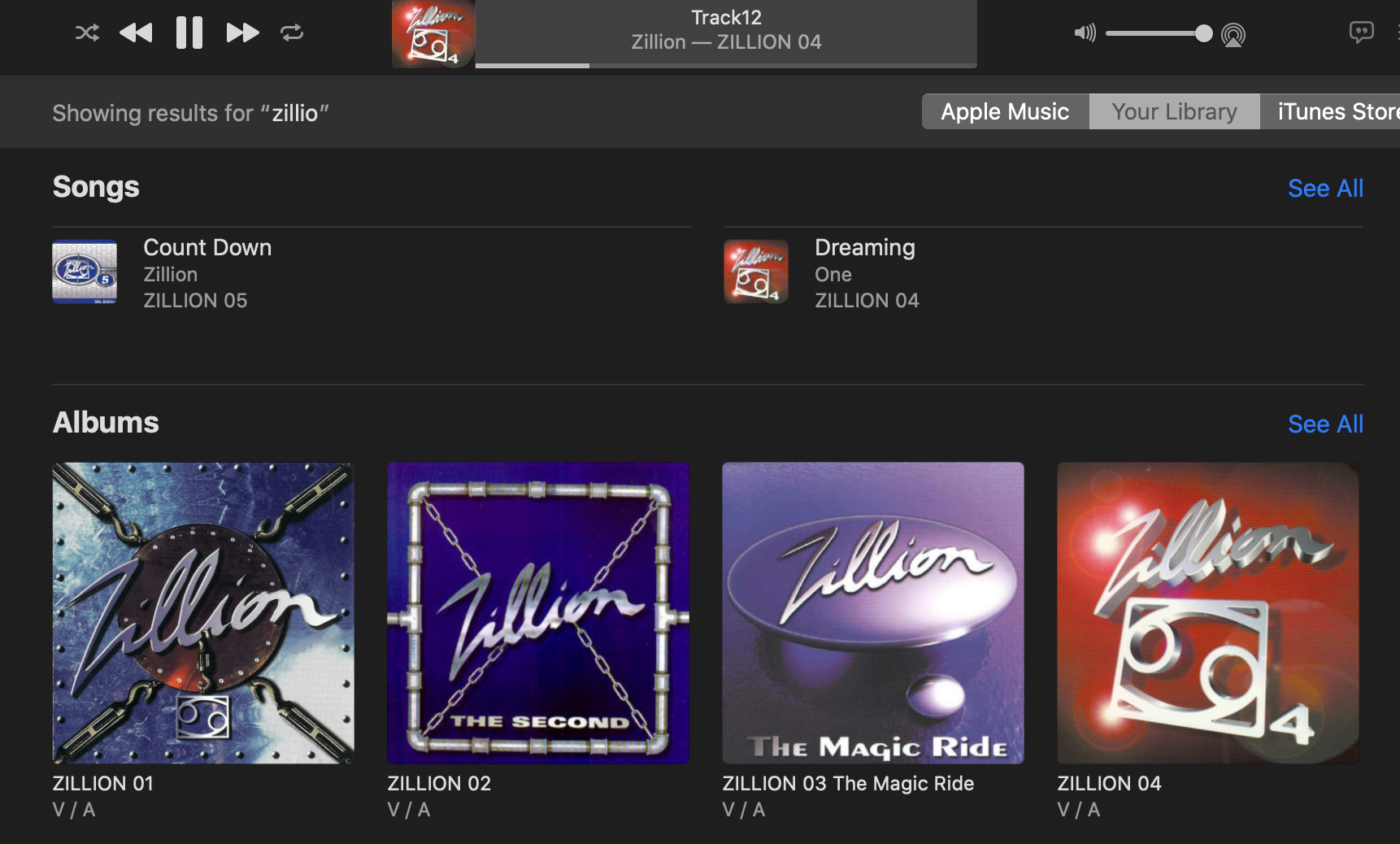Viewport: 1400px width, 844px height.
Task: Pause the current track
Action: 189,33
